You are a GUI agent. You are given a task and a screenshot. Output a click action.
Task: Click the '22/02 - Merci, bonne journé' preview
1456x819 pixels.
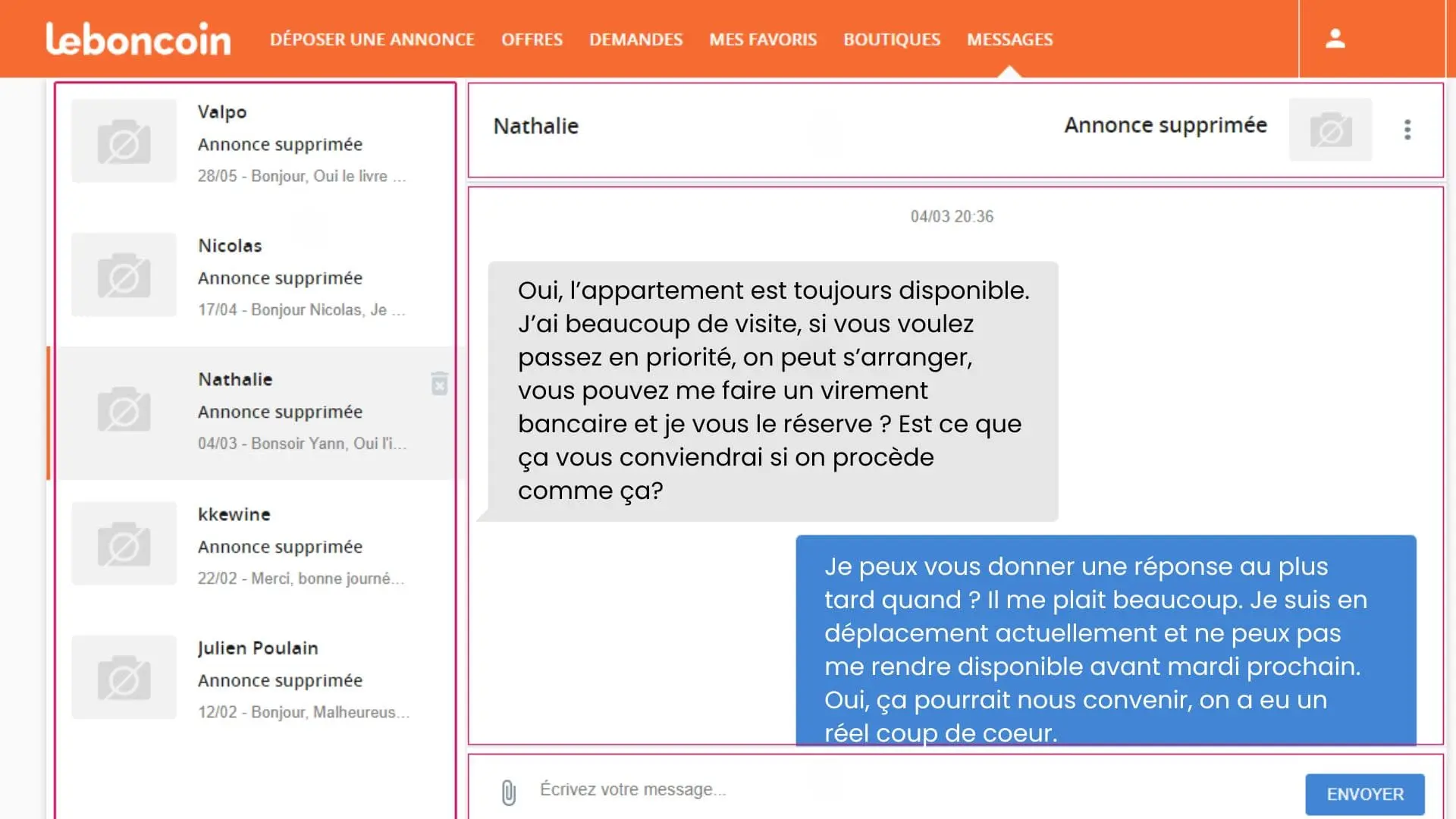[301, 579]
